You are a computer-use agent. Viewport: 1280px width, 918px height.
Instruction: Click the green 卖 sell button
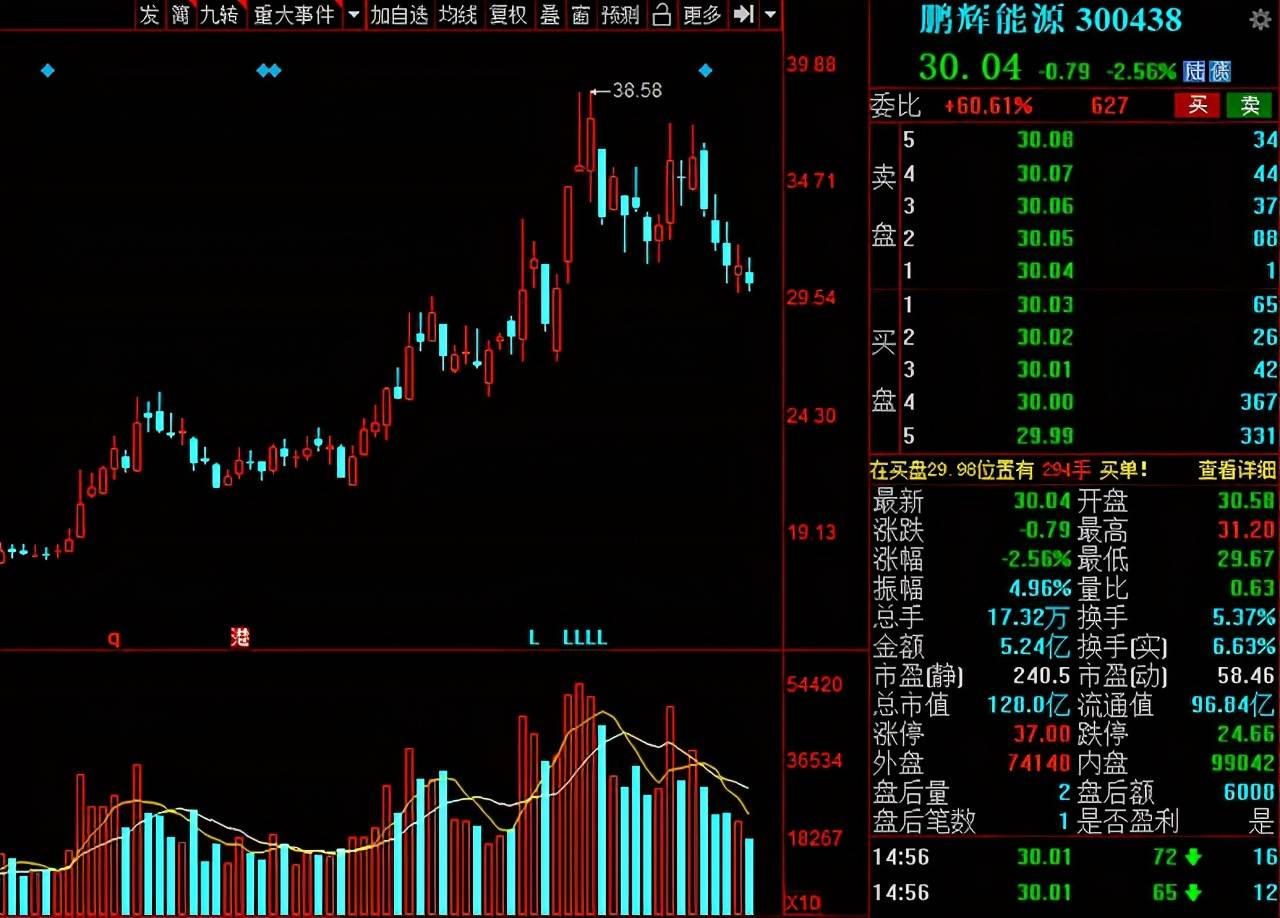(1250, 105)
